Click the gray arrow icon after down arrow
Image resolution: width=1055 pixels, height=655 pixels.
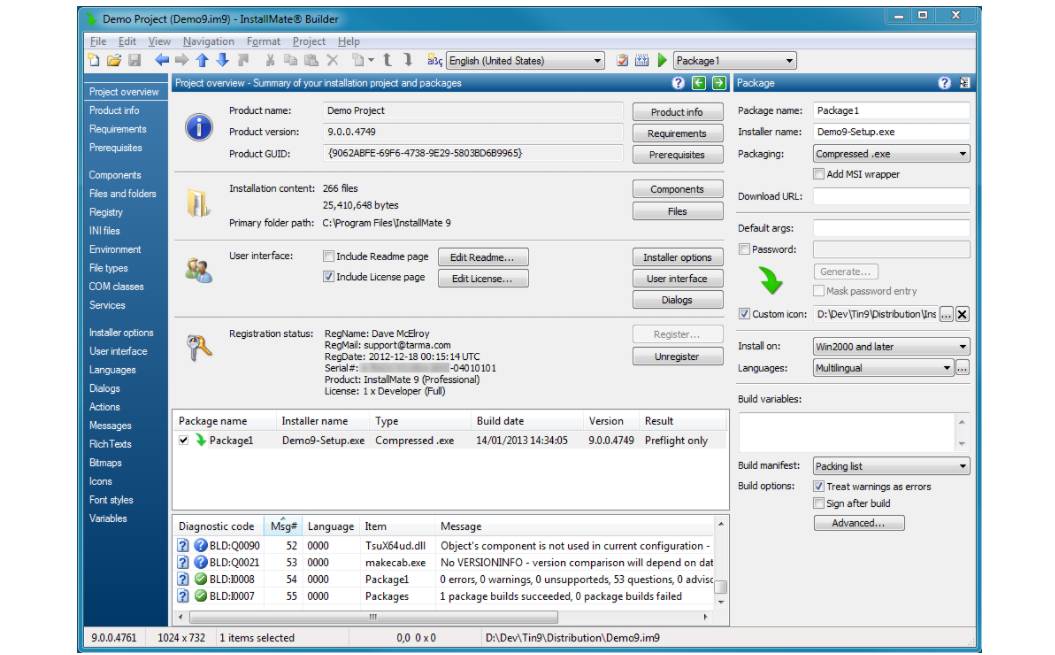point(243,61)
